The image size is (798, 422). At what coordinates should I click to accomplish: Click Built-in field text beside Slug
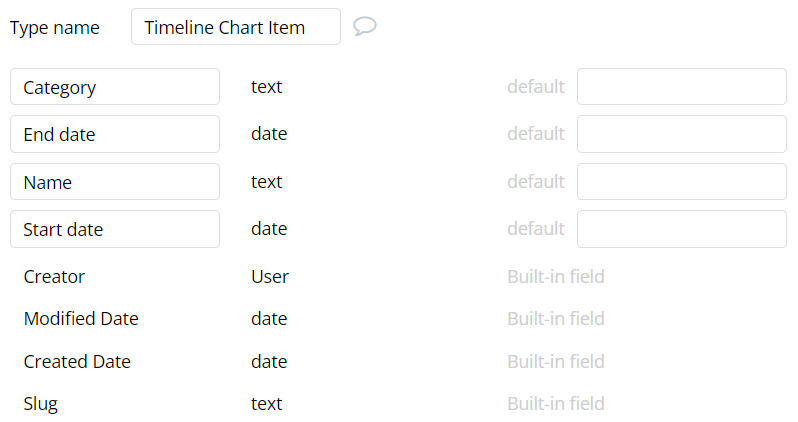(x=555, y=404)
